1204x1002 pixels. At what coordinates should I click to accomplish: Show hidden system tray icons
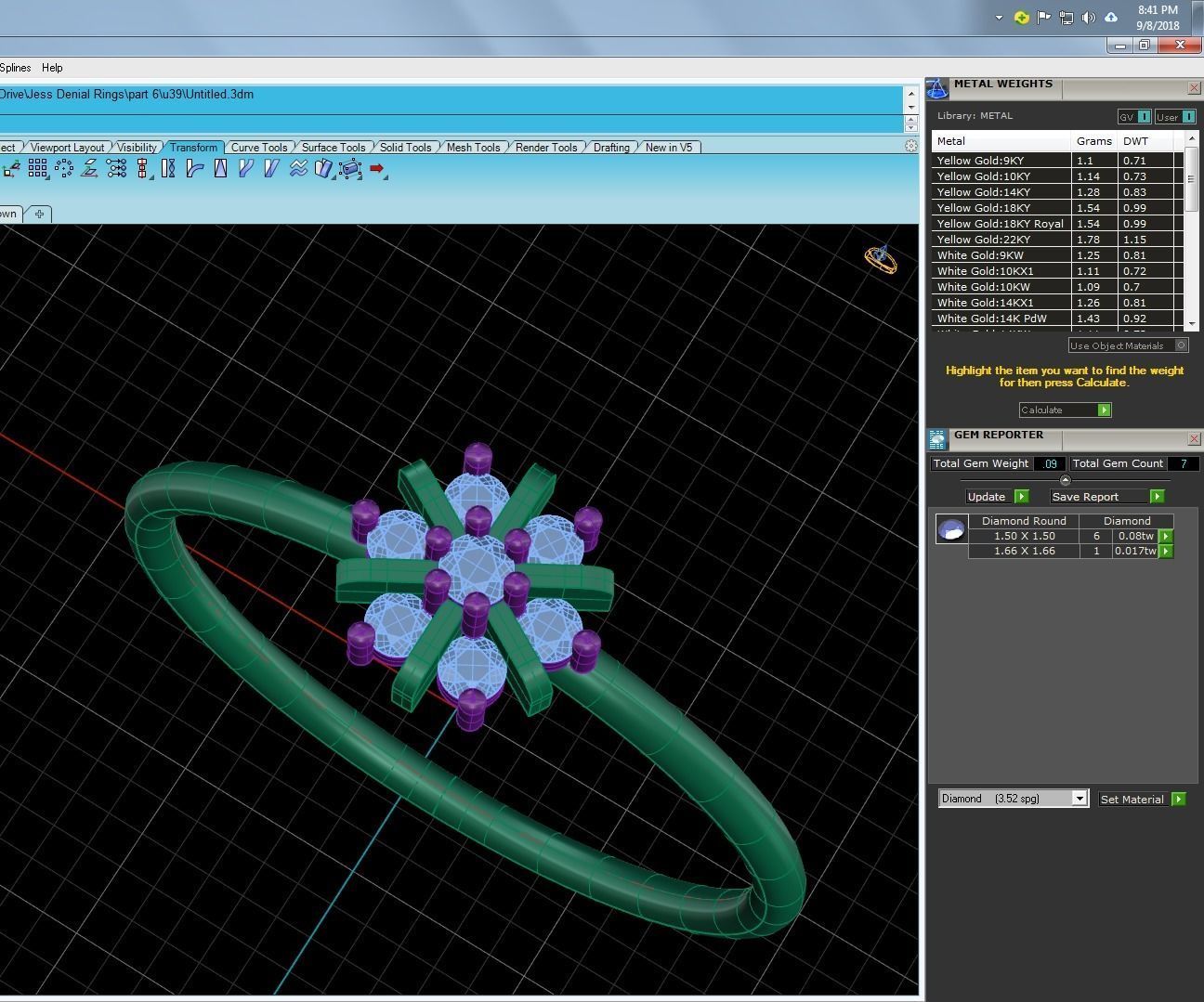click(999, 17)
